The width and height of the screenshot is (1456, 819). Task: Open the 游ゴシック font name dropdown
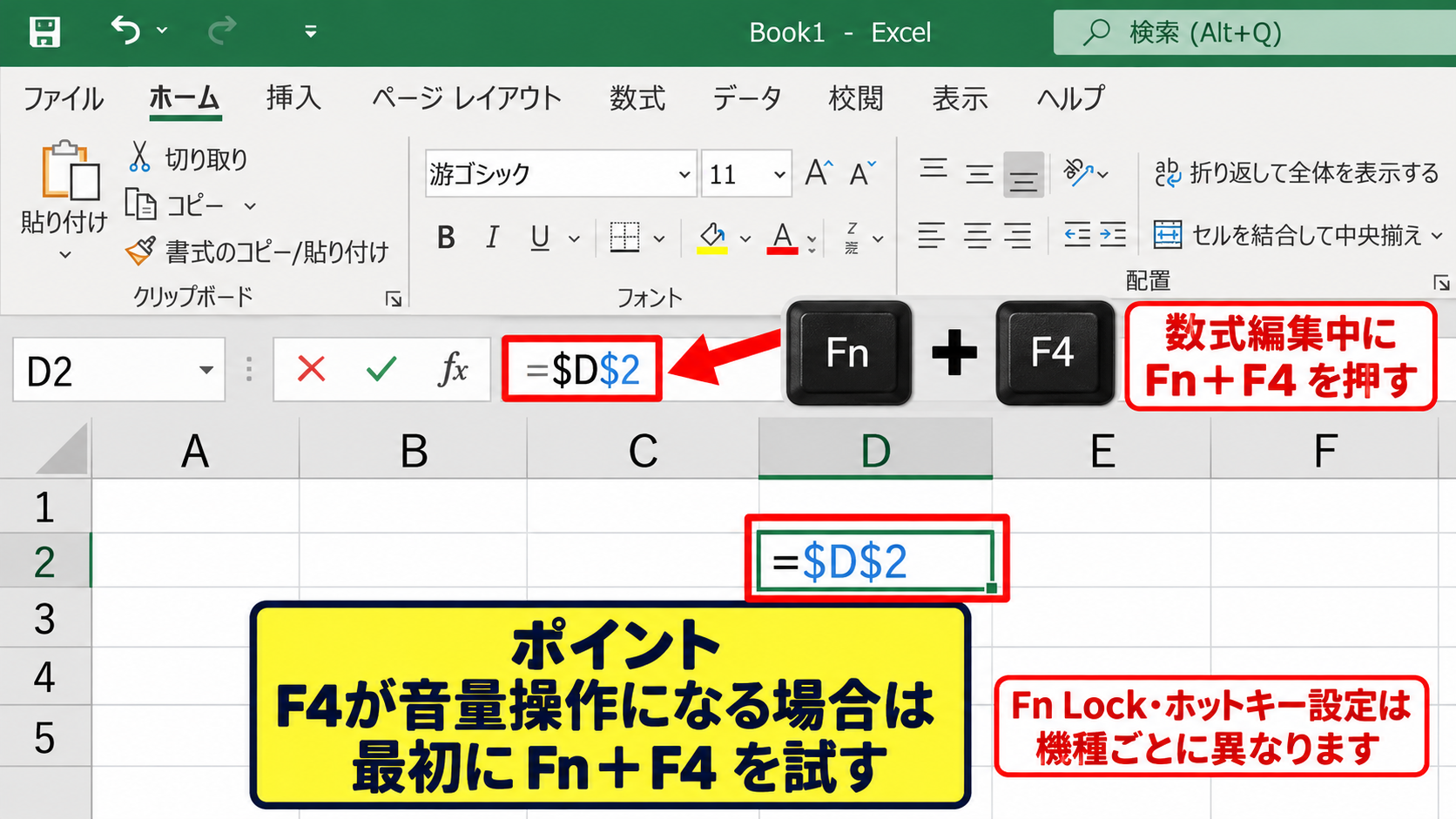[684, 174]
